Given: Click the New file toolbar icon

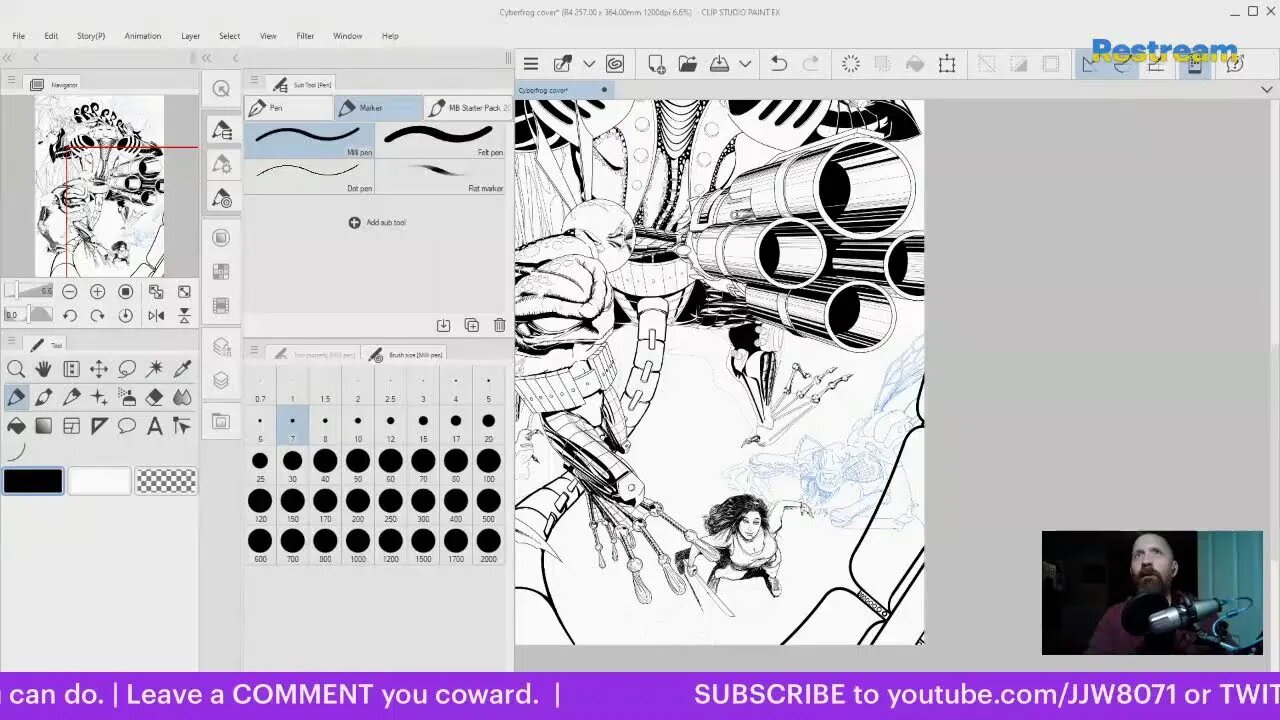Looking at the screenshot, I should (x=656, y=64).
